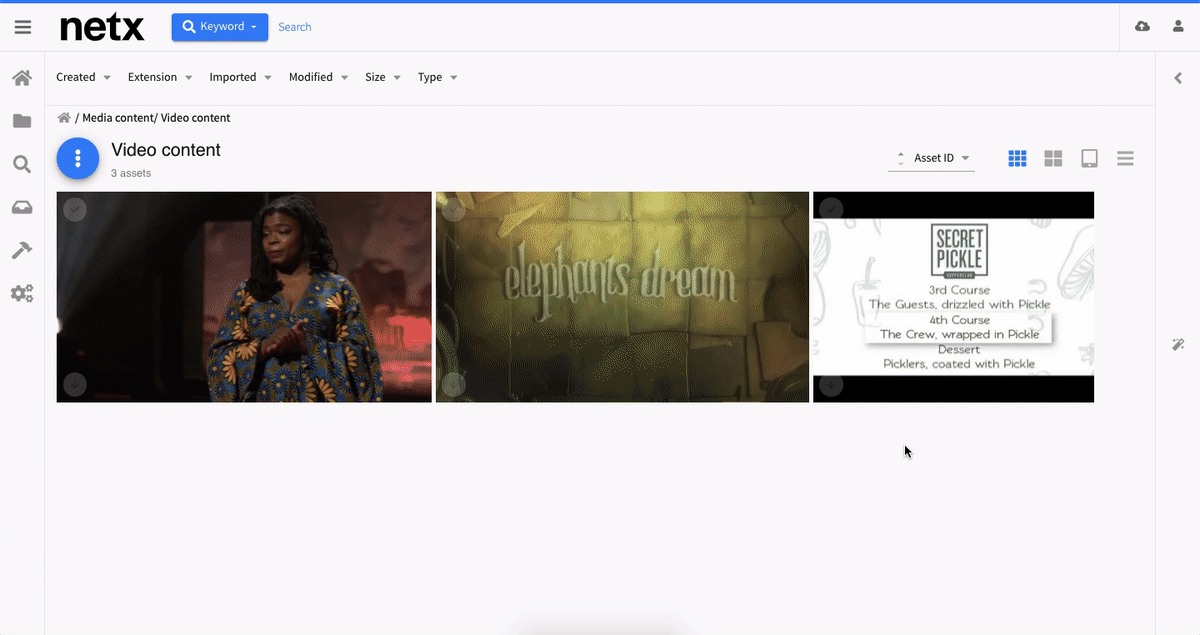
Task: Expand the right side panel chevron
Action: pos(1178,78)
